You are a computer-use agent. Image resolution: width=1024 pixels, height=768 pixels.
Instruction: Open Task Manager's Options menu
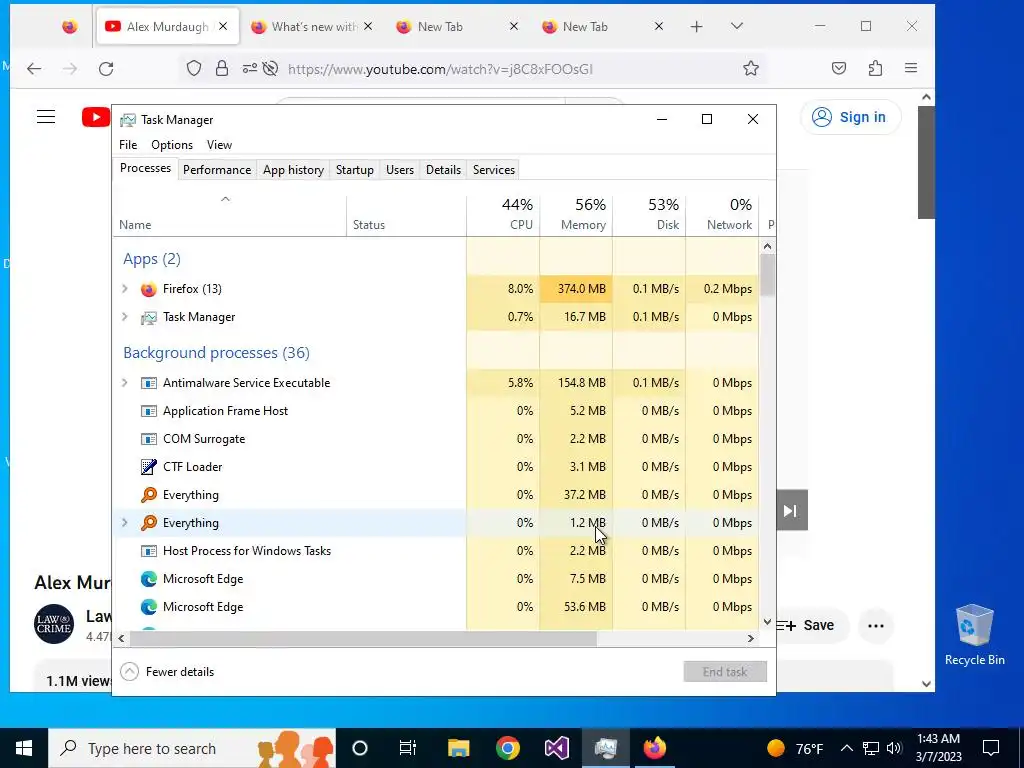tap(172, 145)
